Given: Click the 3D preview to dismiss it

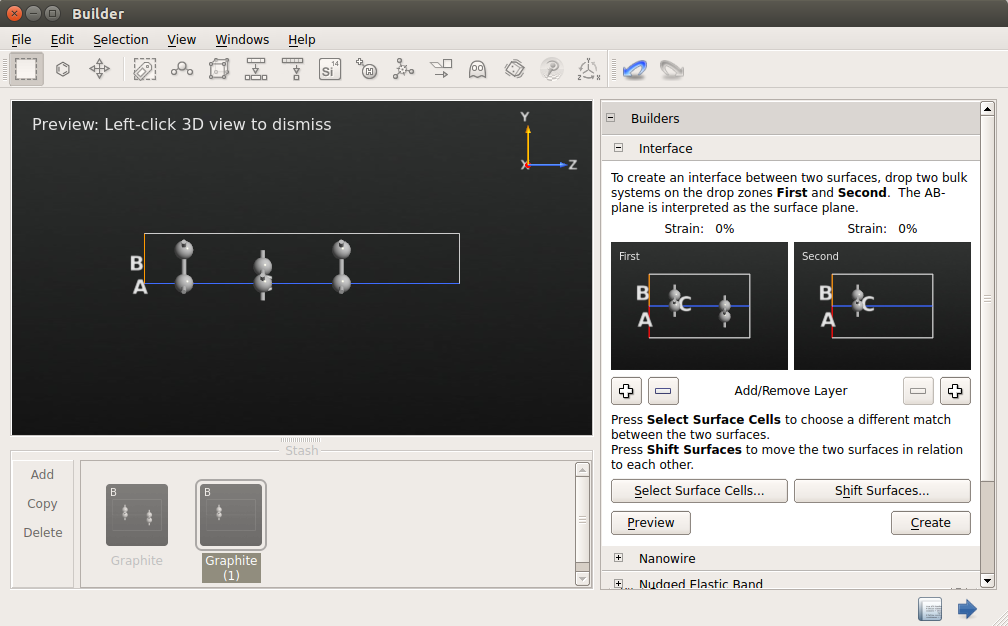Looking at the screenshot, I should [x=302, y=268].
